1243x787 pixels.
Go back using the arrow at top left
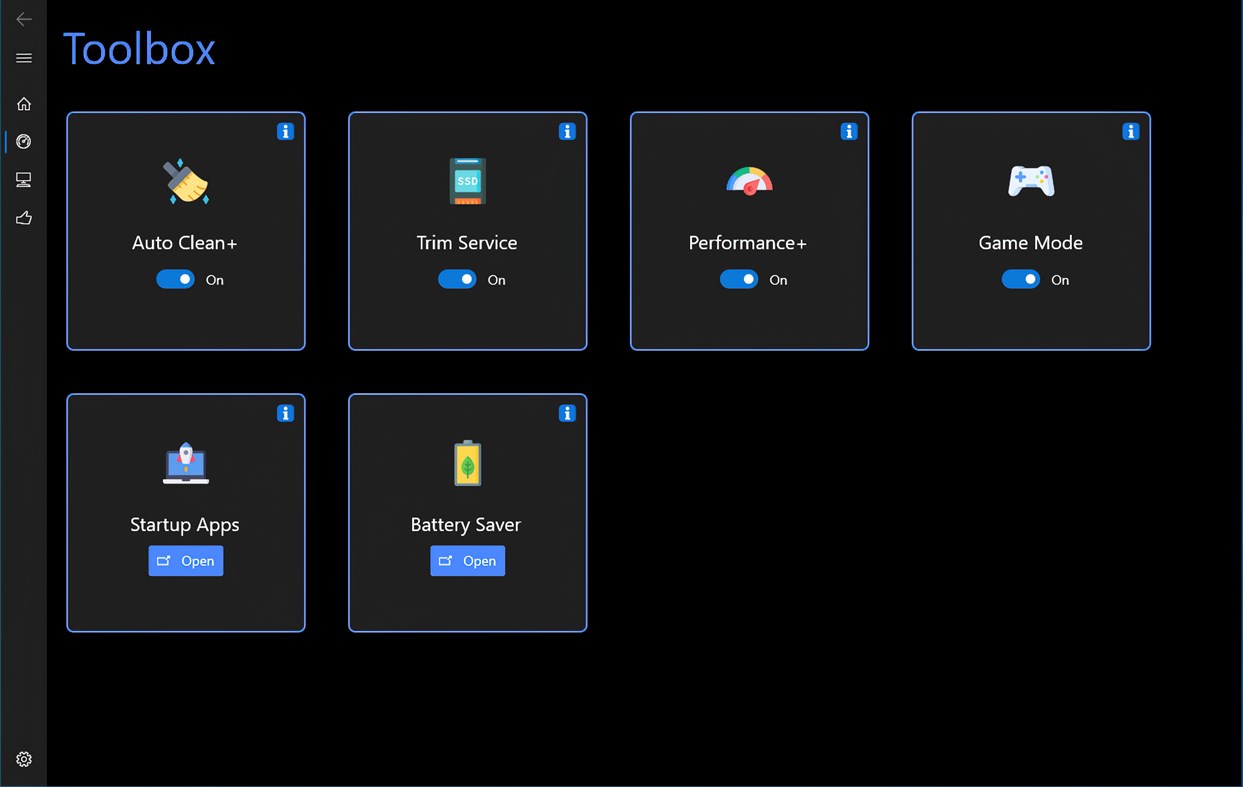pyautogui.click(x=23, y=18)
